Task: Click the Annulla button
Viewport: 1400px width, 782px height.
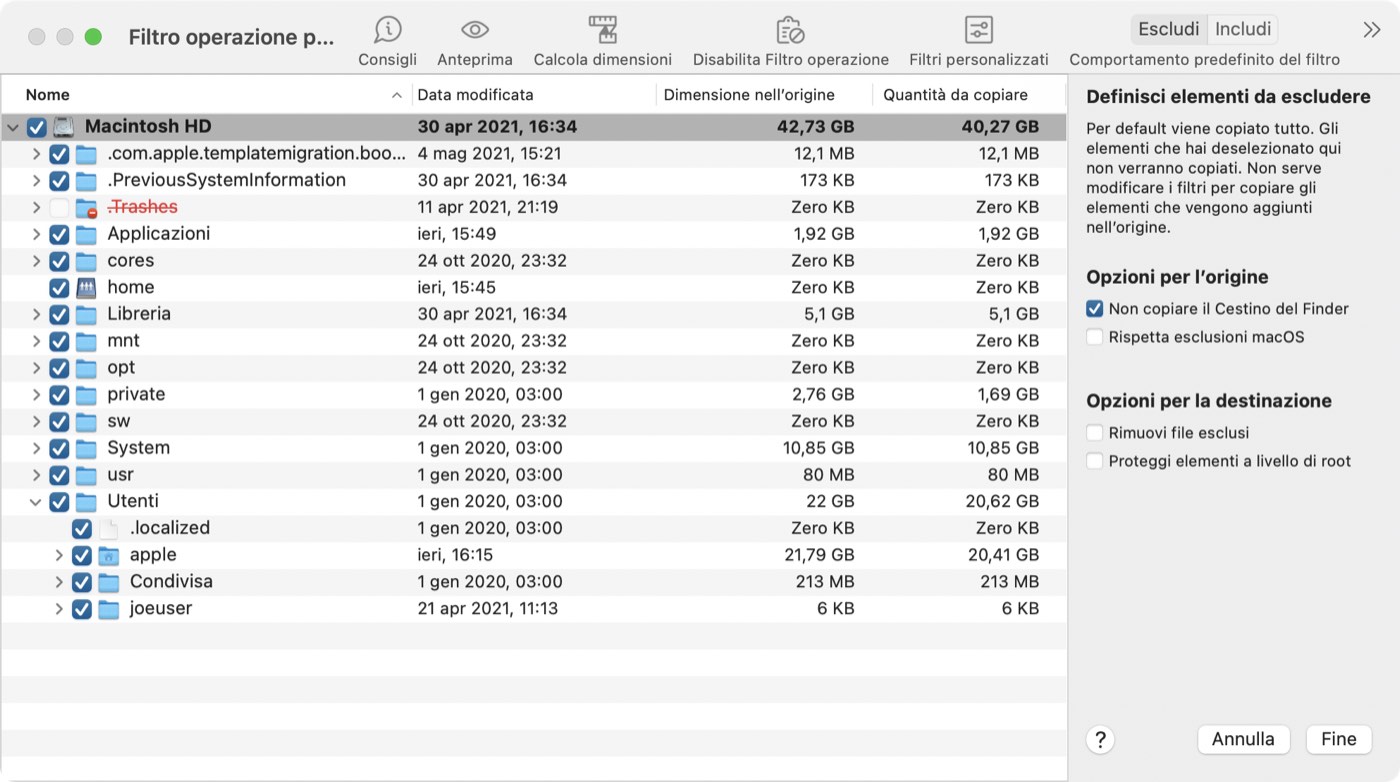Action: 1243,740
